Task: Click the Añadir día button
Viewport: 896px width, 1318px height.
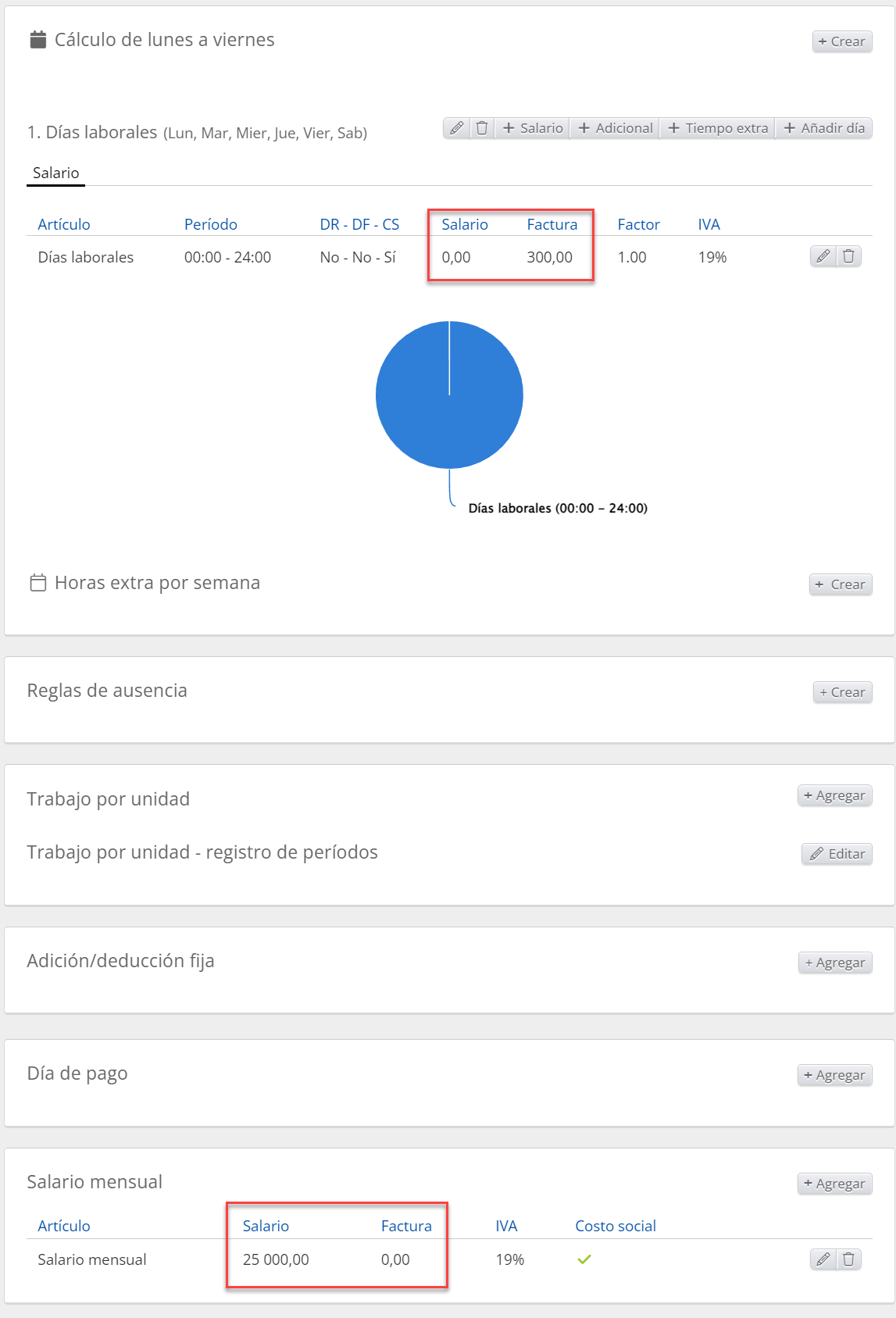Action: pos(824,128)
